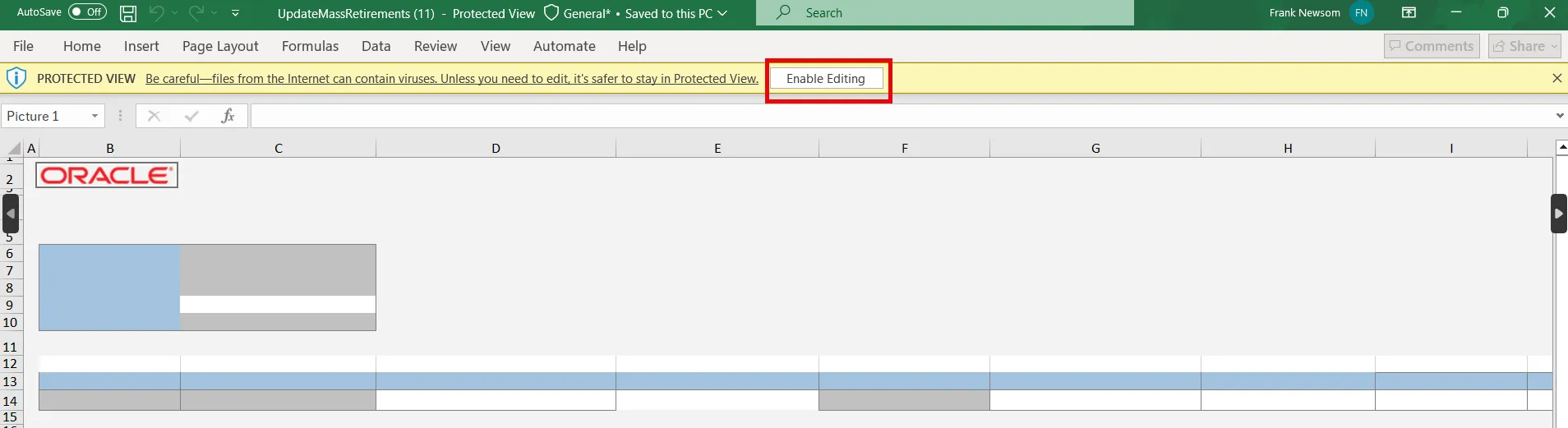1568x428 pixels.
Task: Click the Ribbon Display Options icon
Action: coord(1409,13)
